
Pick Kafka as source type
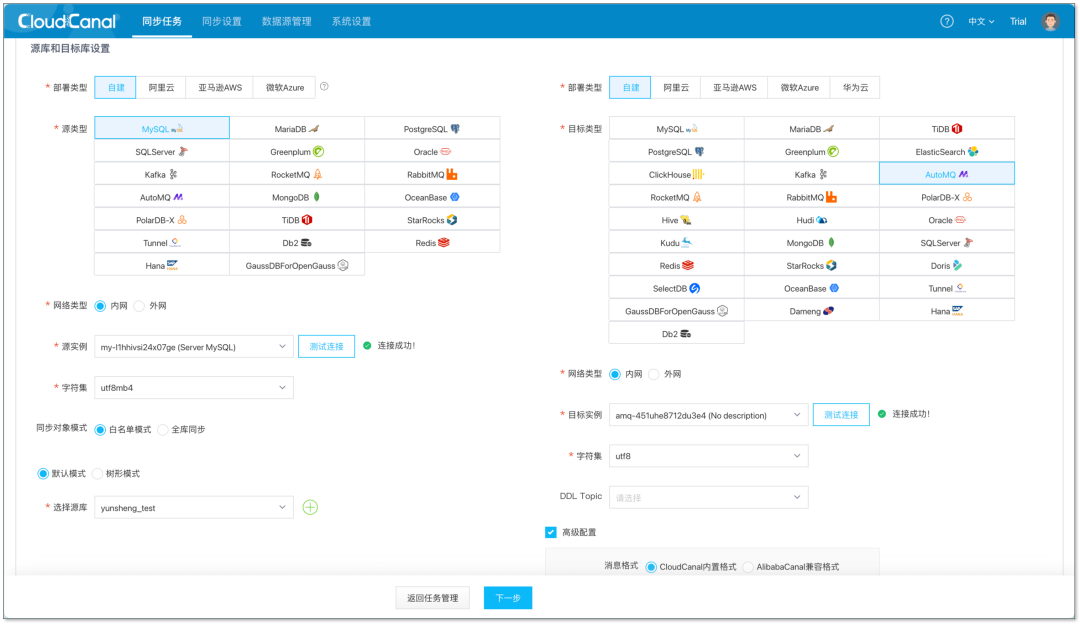(162, 174)
